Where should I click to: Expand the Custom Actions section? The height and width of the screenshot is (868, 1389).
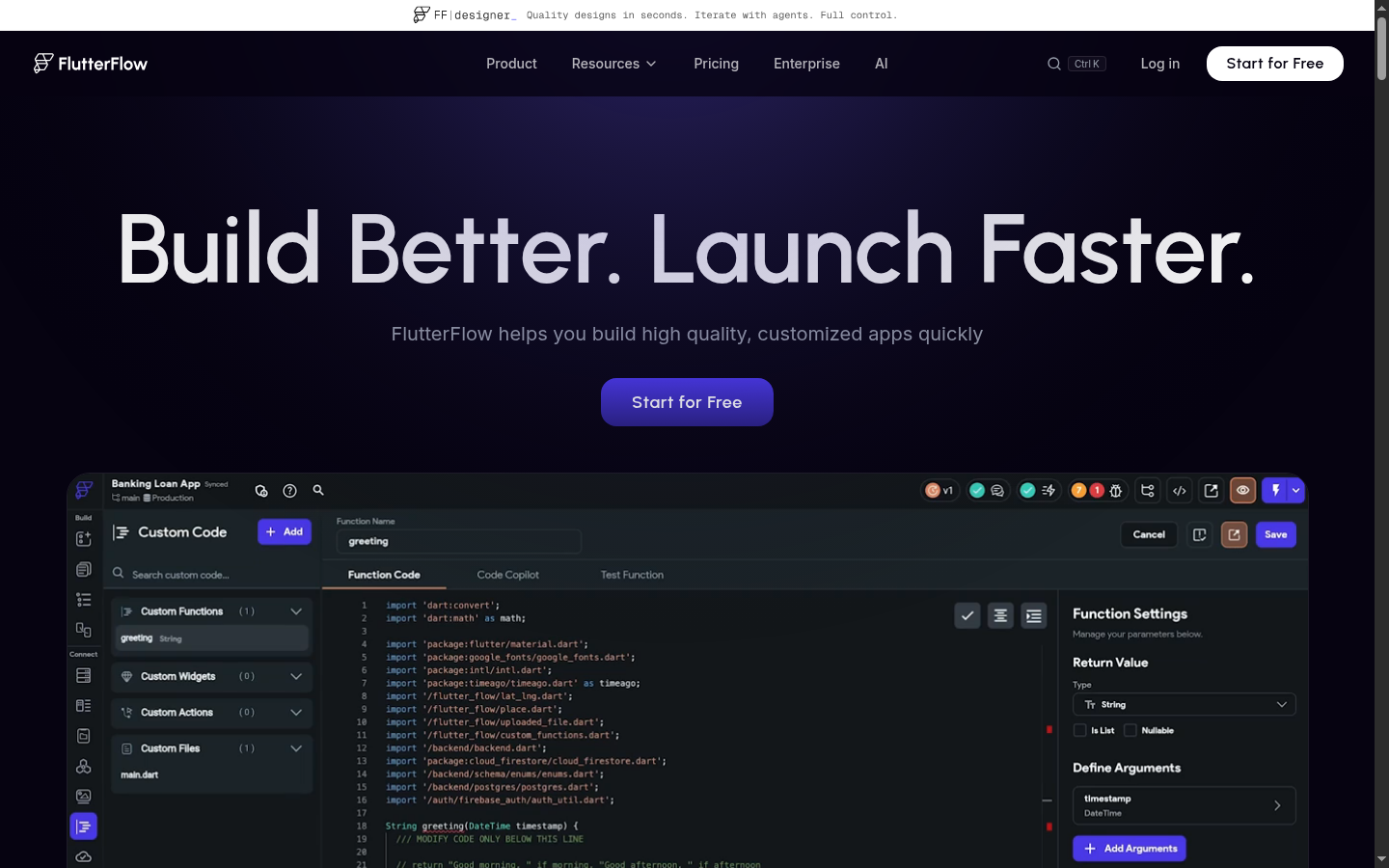click(296, 713)
